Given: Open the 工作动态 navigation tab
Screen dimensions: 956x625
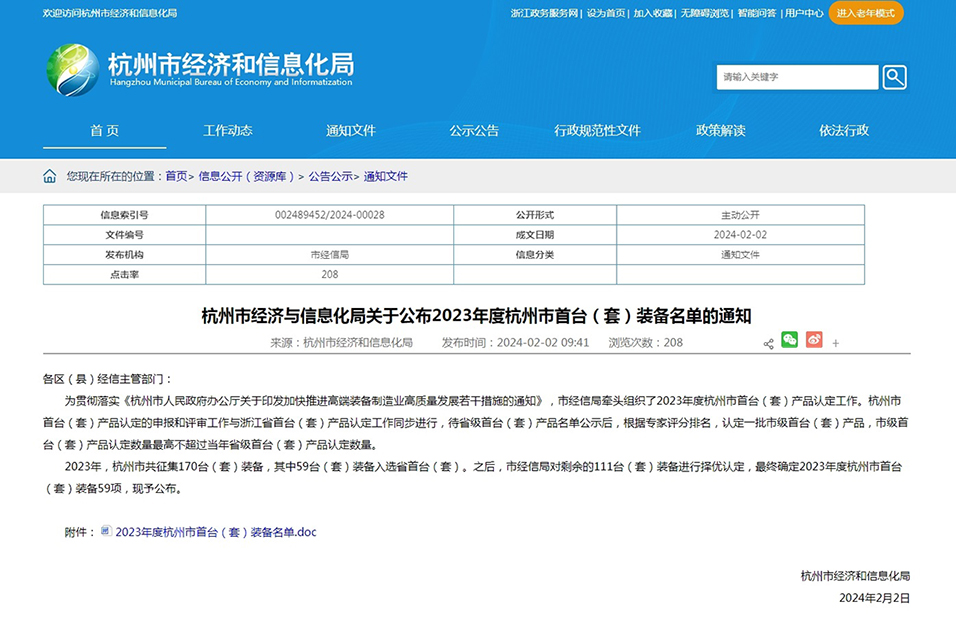Looking at the screenshot, I should pos(228,131).
